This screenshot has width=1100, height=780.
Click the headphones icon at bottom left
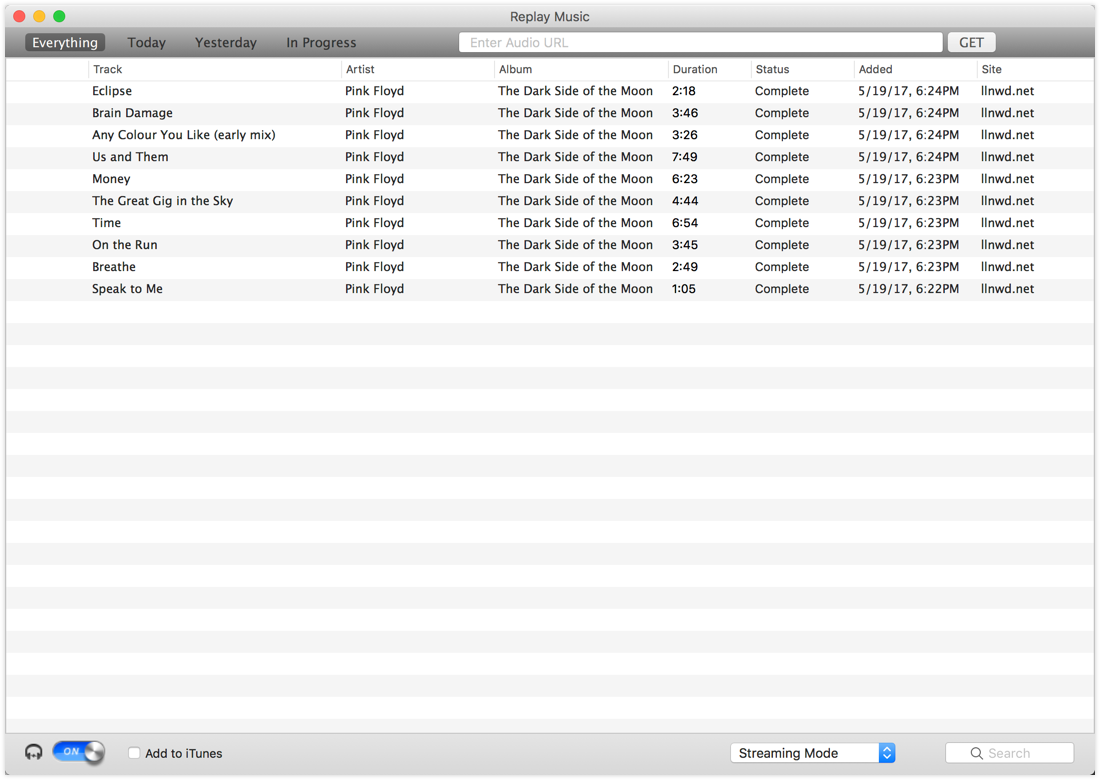[x=33, y=753]
